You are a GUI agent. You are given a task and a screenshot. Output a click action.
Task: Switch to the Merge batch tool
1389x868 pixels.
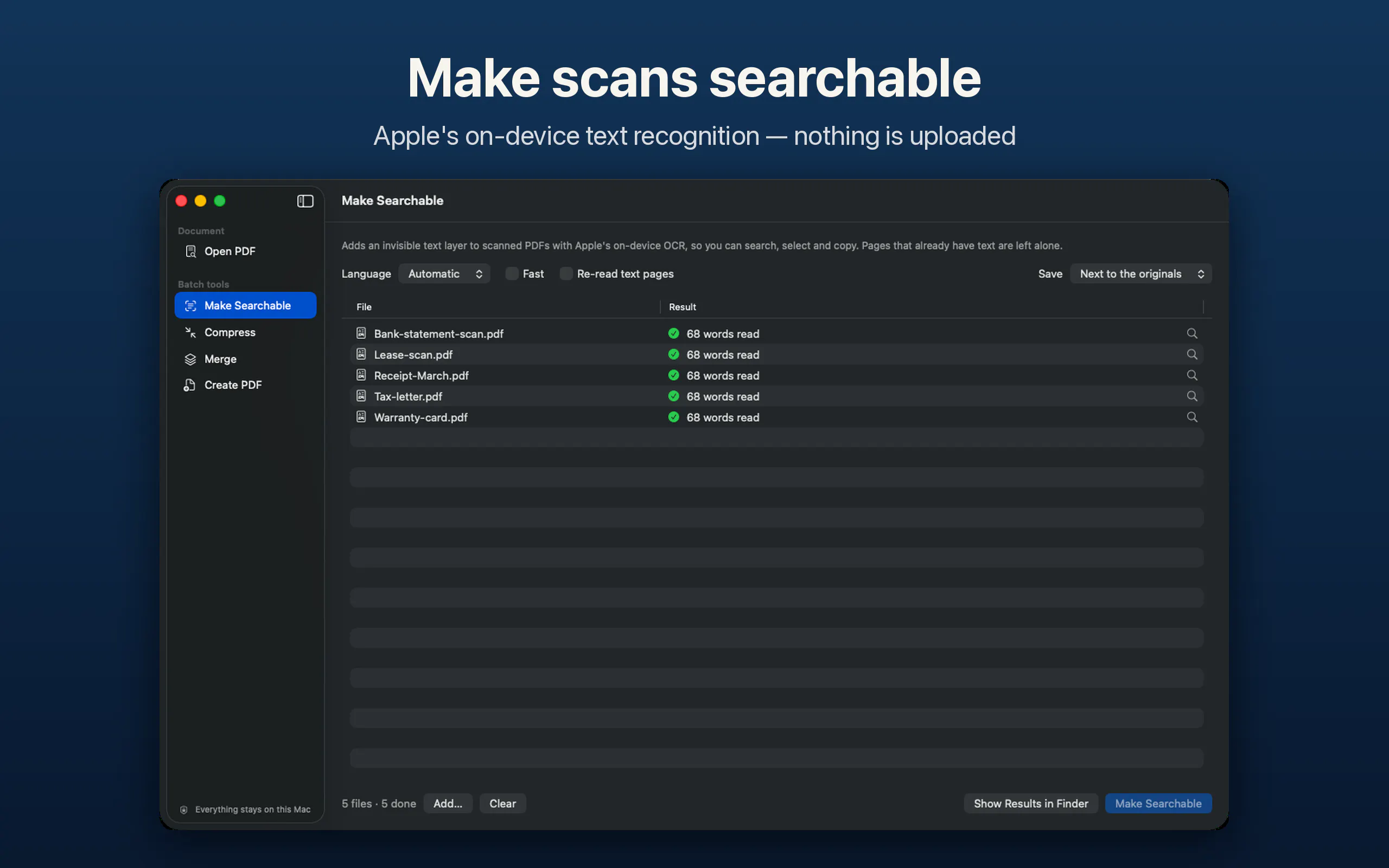click(x=245, y=359)
